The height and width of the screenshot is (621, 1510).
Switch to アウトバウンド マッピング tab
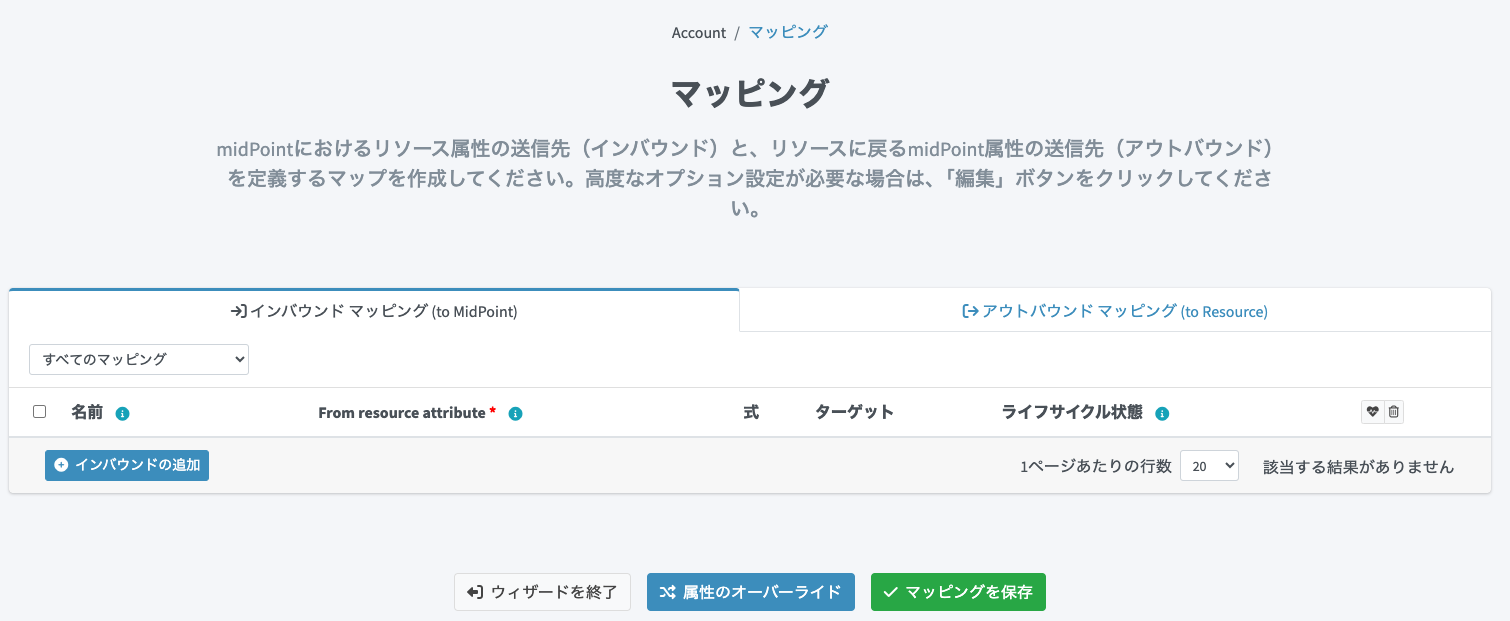click(x=1115, y=311)
